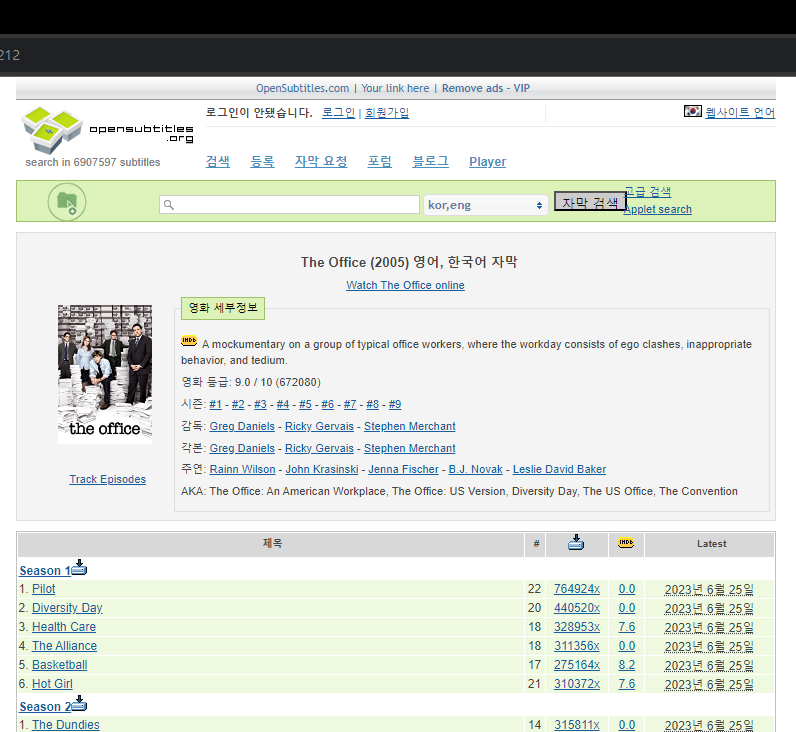Screen dimensions: 796x732
Task: Click Pilot download count 764924x
Action: (577, 589)
